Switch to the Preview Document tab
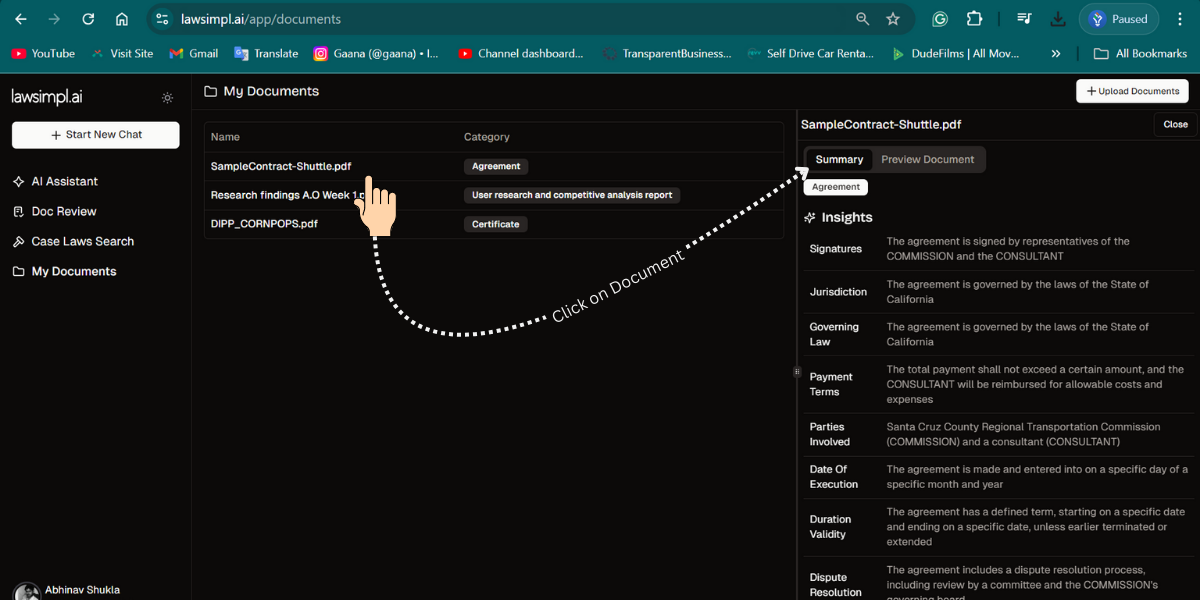The image size is (1200, 600). [927, 160]
